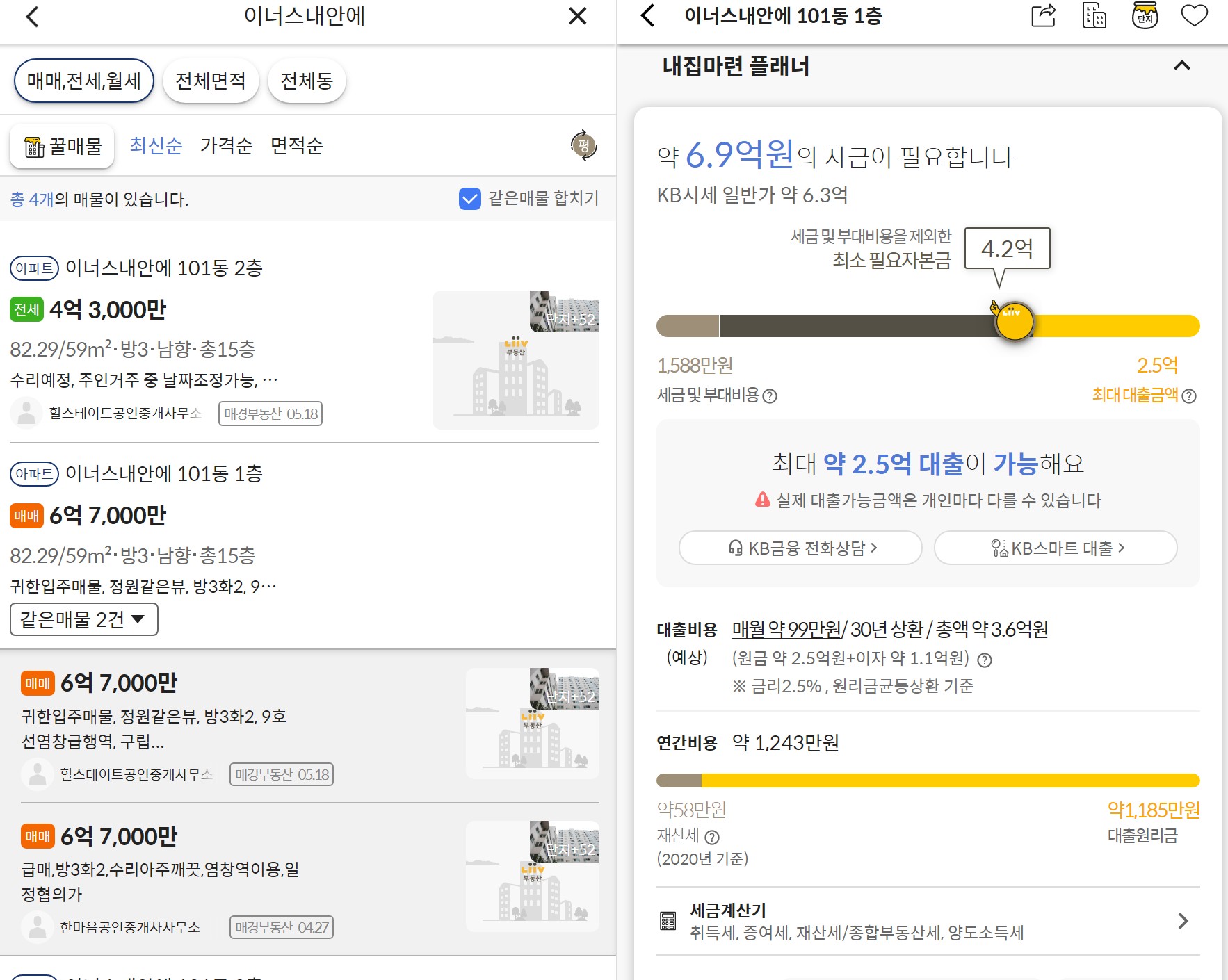Open 이너스내안에 101동 1층 listing title
This screenshot has height=980, width=1228.
pos(163,473)
